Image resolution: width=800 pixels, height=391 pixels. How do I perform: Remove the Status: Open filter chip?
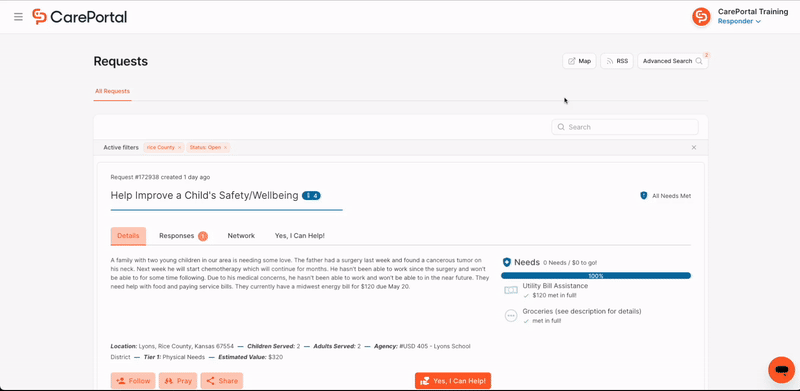coord(226,148)
